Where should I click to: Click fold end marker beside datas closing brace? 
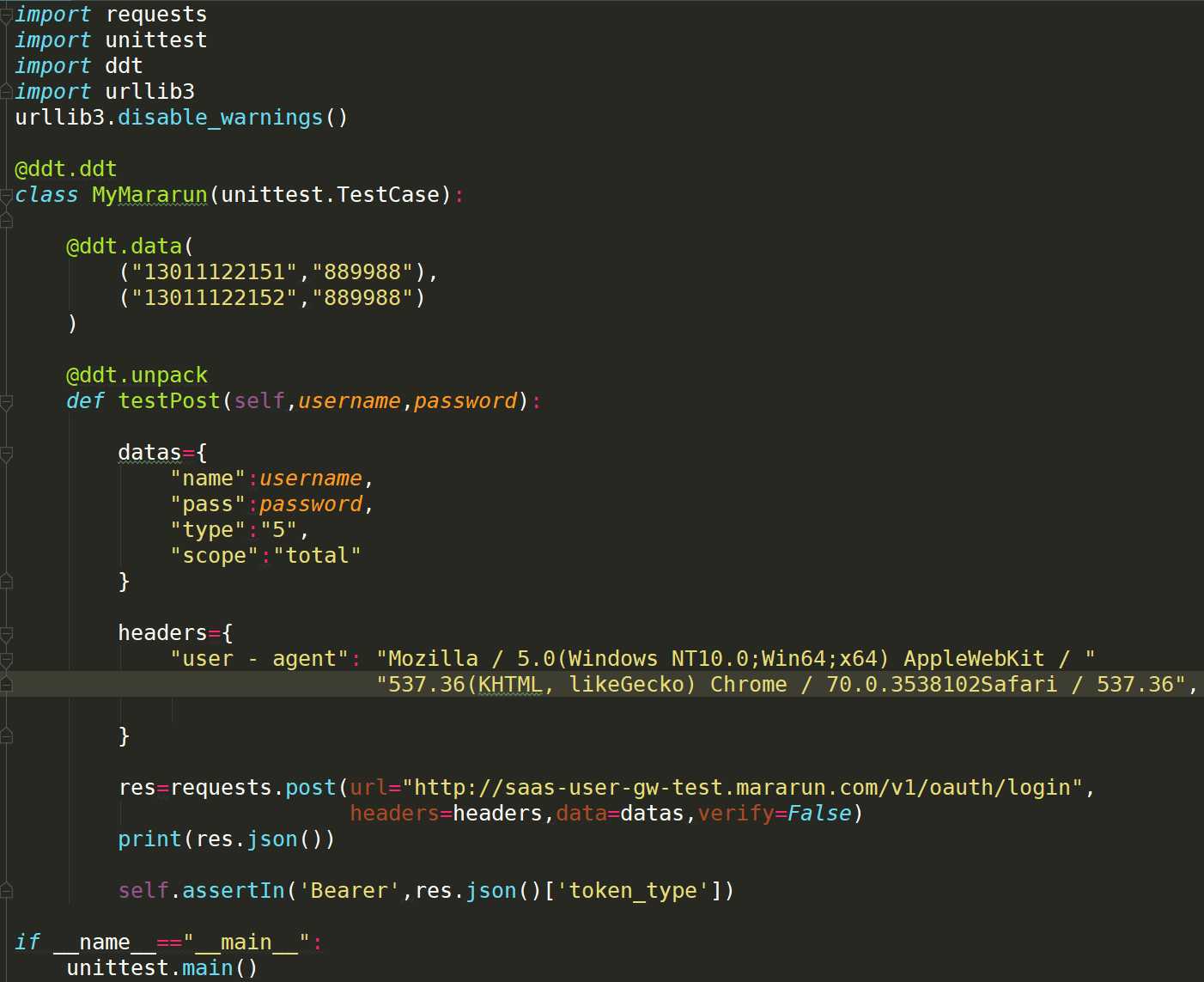6,582
